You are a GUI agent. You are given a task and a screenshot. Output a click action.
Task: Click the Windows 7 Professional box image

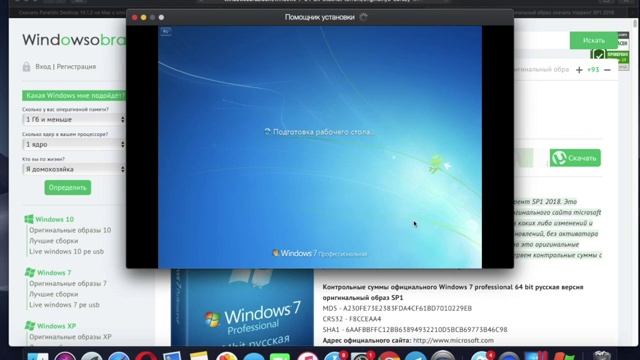pos(242,307)
